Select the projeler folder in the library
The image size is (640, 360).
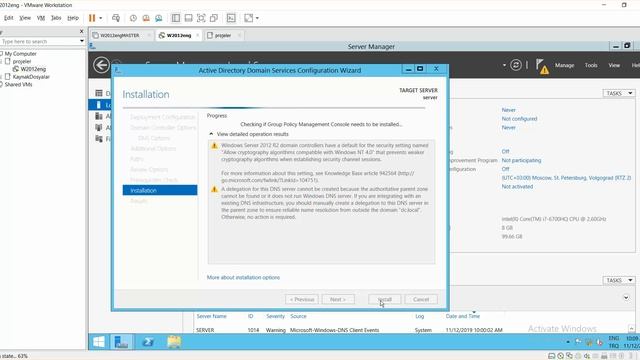[22, 61]
